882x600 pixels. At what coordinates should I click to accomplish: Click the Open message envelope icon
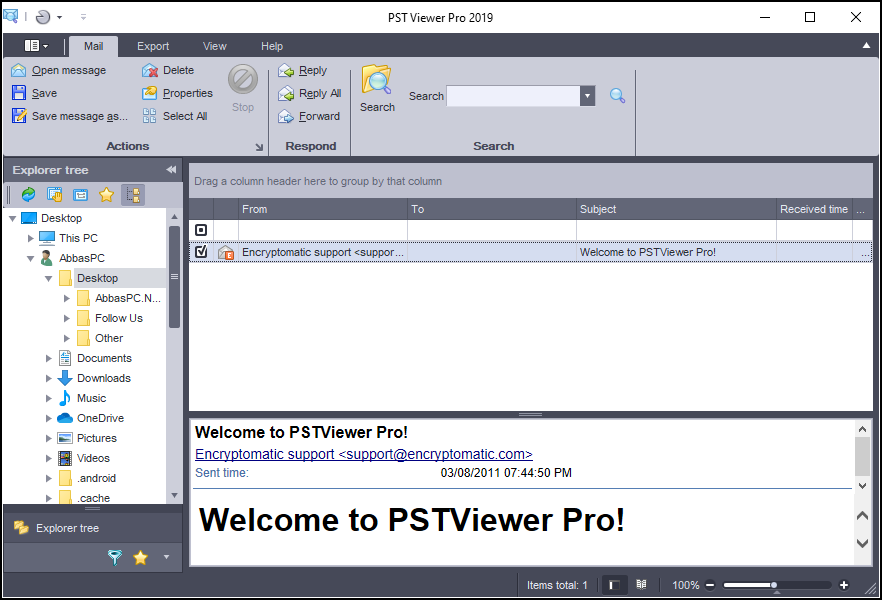click(19, 70)
